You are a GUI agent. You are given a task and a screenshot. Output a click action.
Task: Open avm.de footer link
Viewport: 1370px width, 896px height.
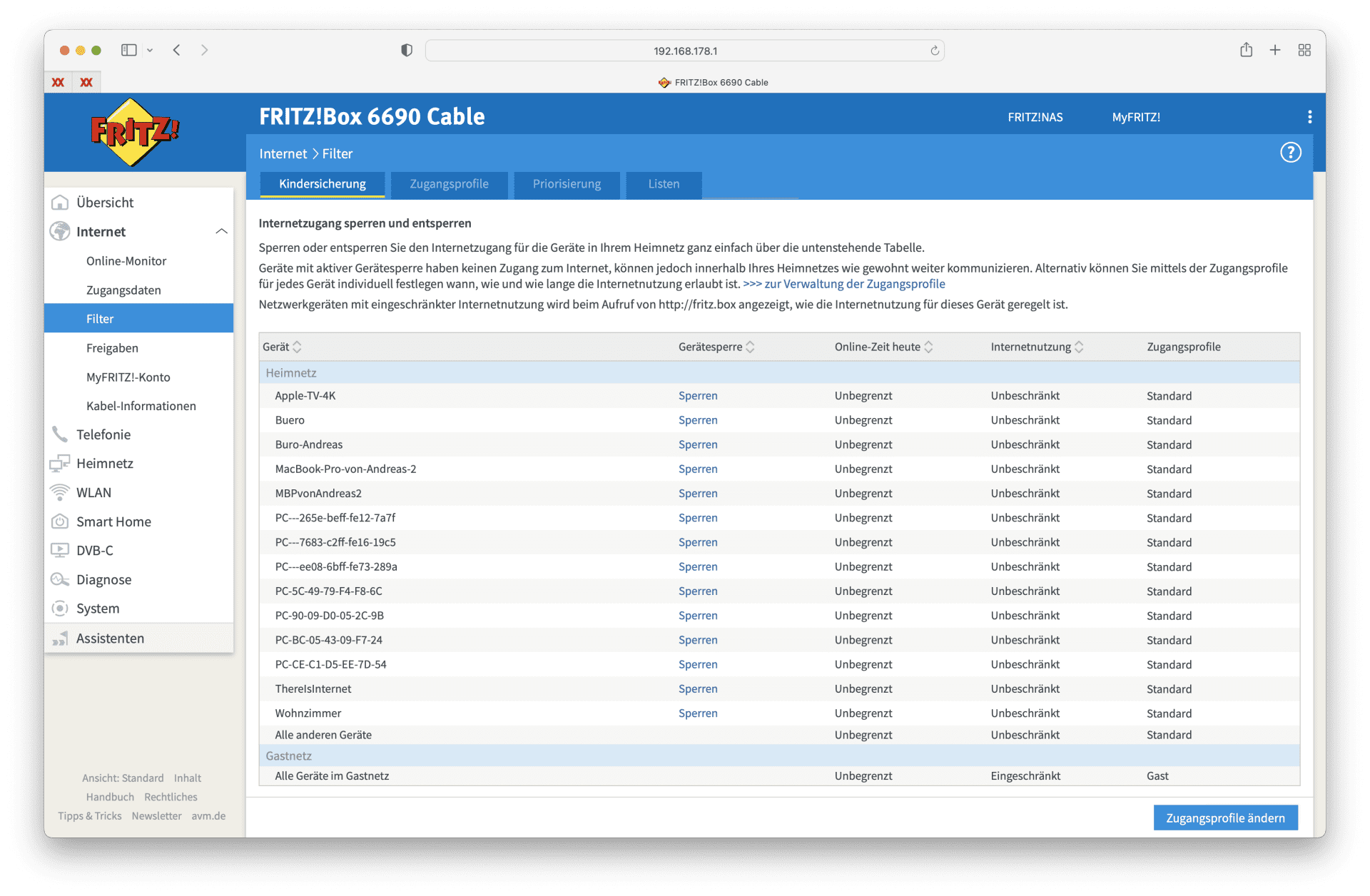208,816
